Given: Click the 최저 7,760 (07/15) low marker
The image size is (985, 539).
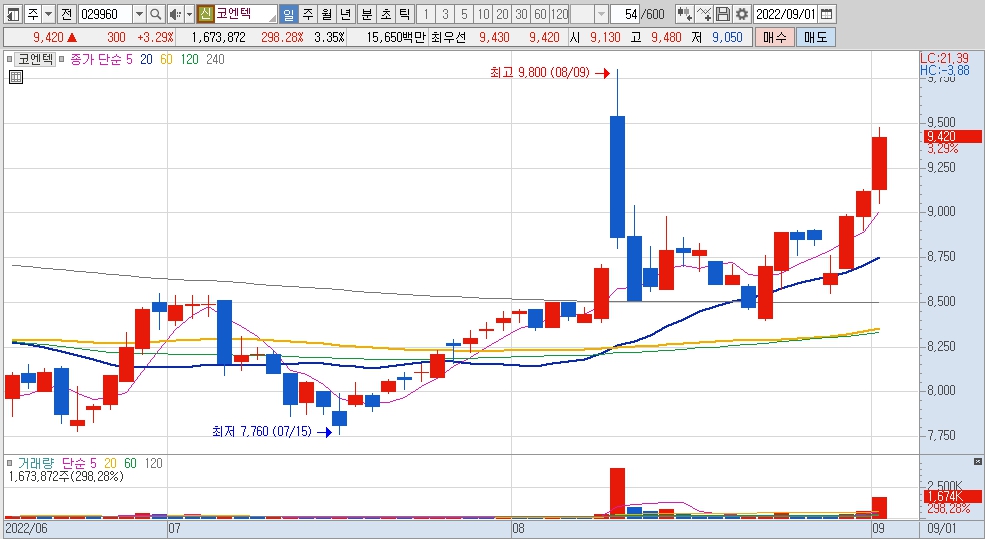Looking at the screenshot, I should click(x=271, y=432).
